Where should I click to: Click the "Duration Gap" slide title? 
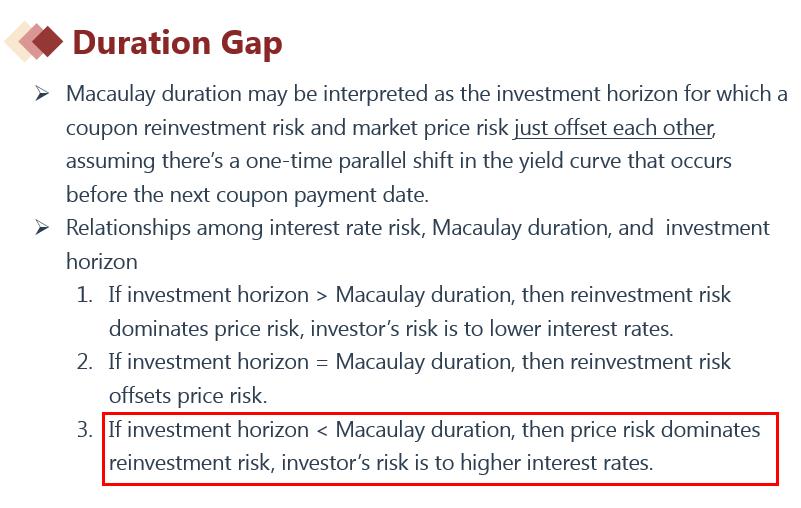177,43
